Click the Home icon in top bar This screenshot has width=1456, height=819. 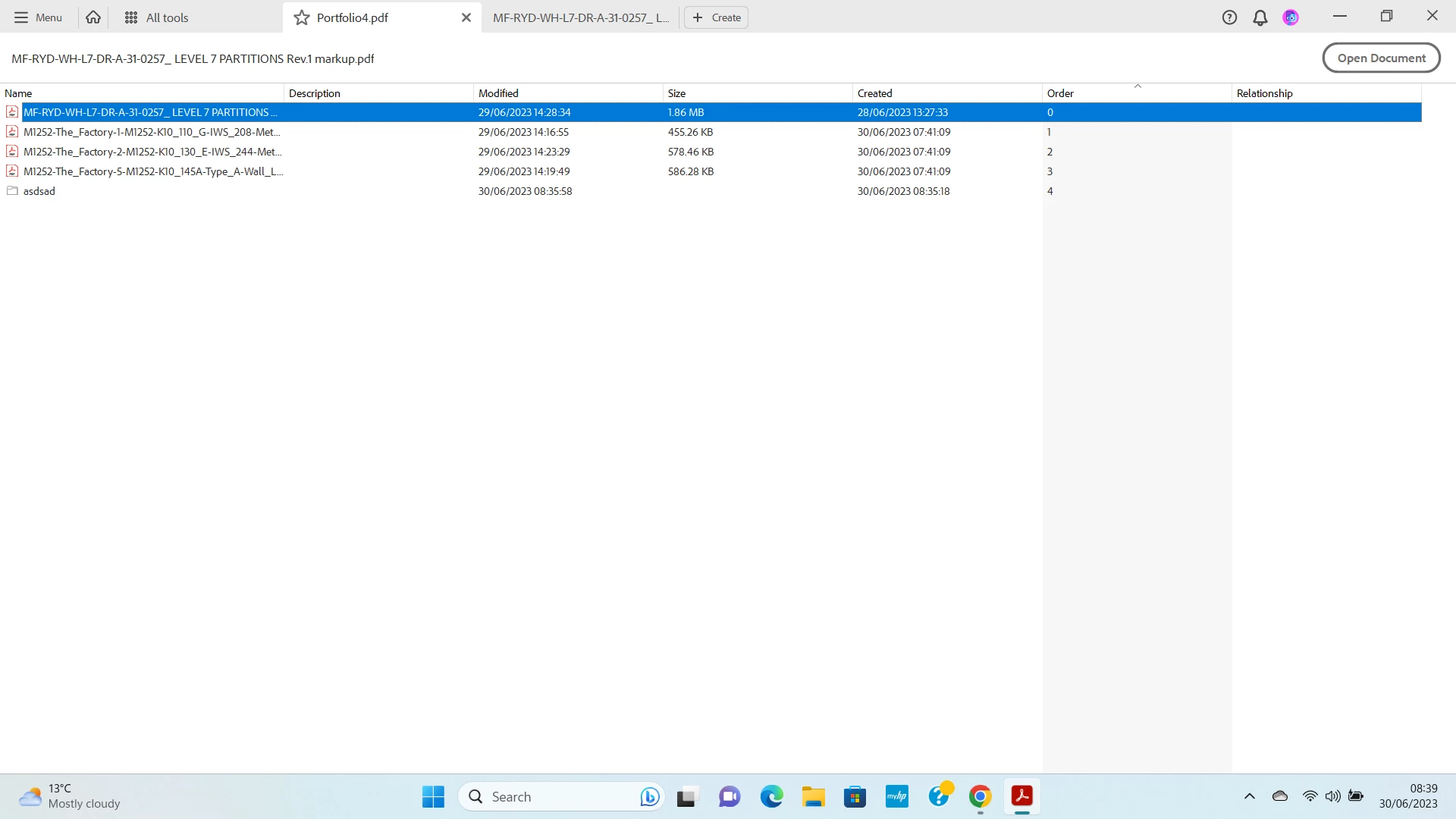[93, 17]
